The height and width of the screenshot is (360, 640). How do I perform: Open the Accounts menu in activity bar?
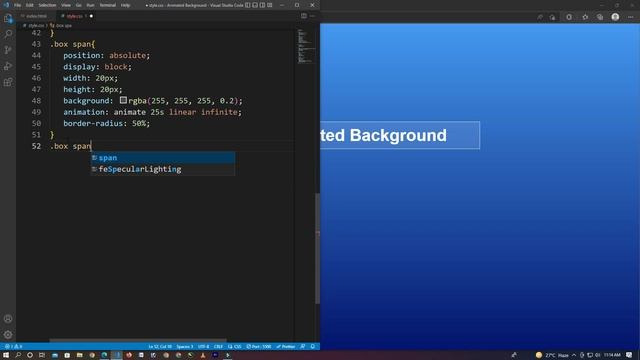click(x=8, y=319)
